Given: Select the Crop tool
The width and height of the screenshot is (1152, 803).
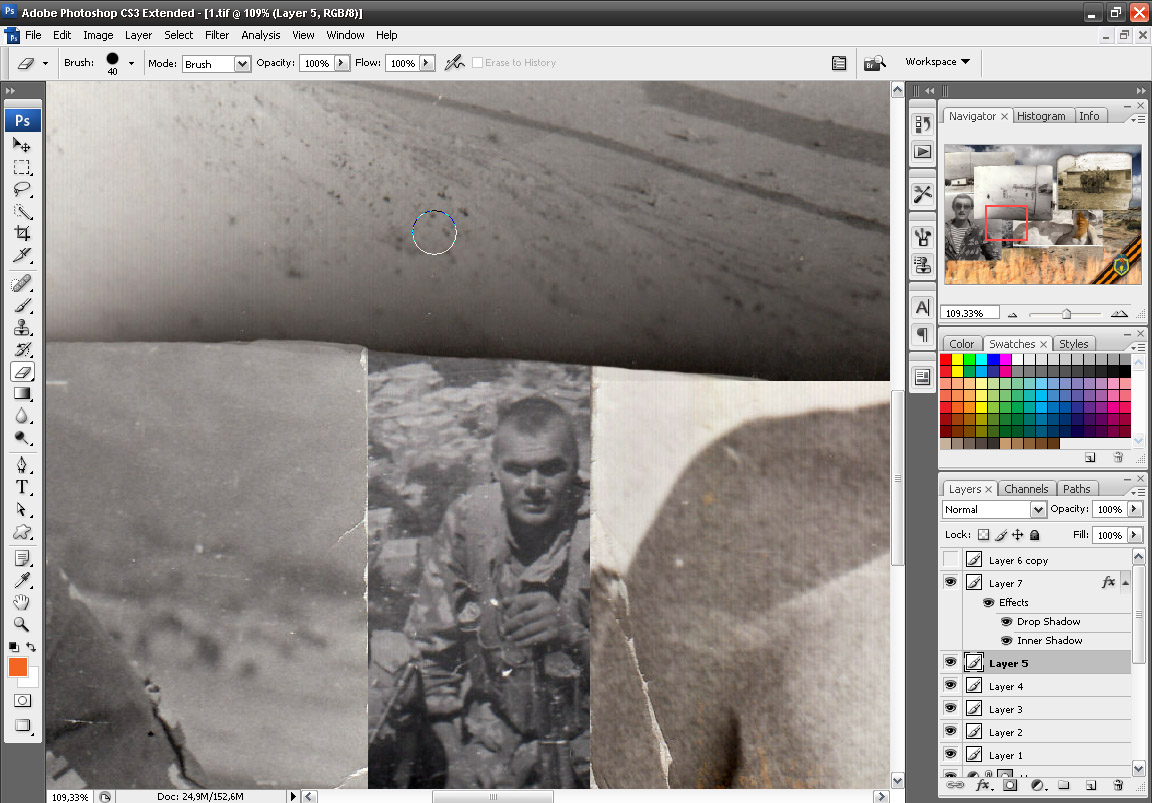Looking at the screenshot, I should [22, 234].
